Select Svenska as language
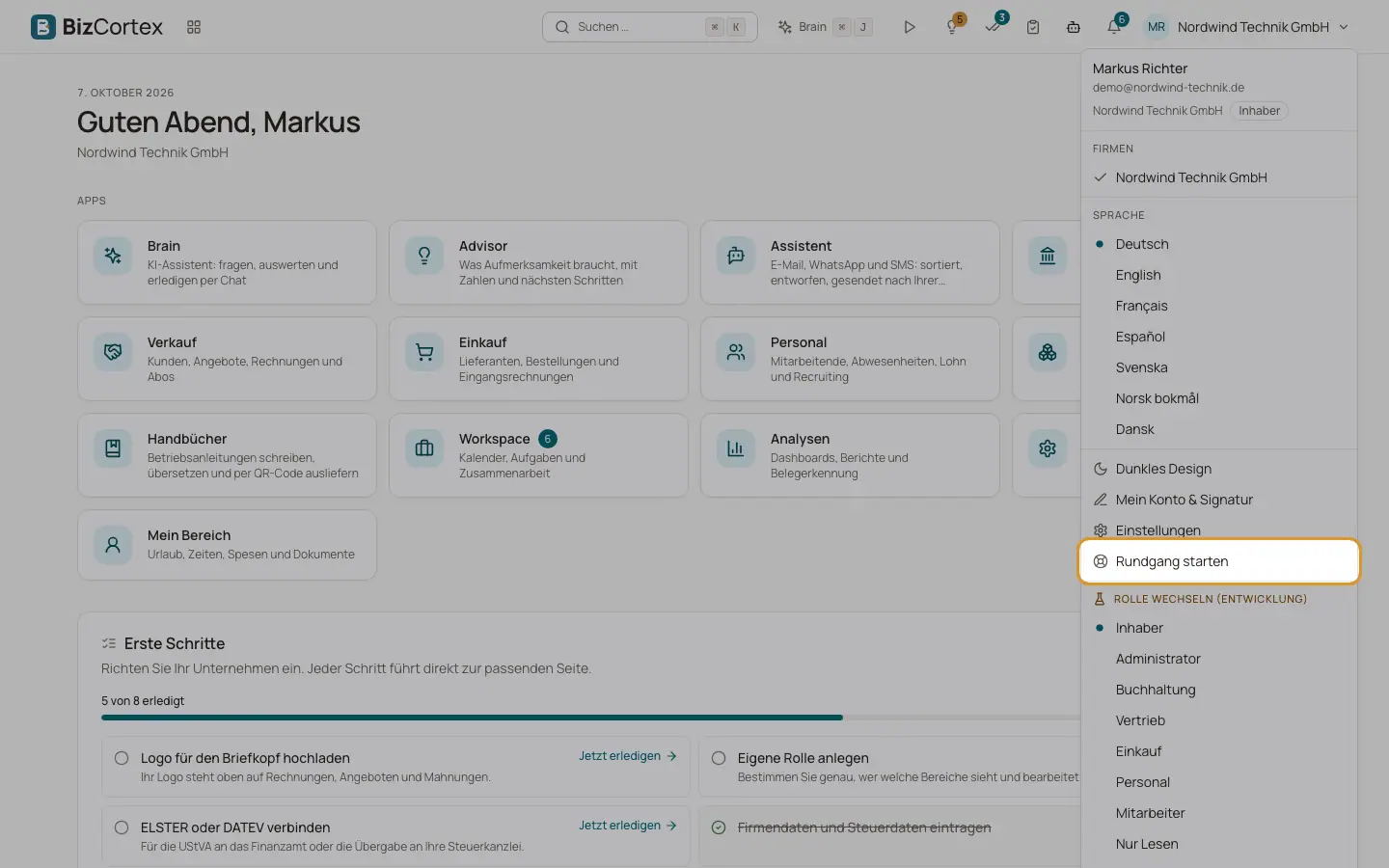Image resolution: width=1389 pixels, height=868 pixels. 1219,367
